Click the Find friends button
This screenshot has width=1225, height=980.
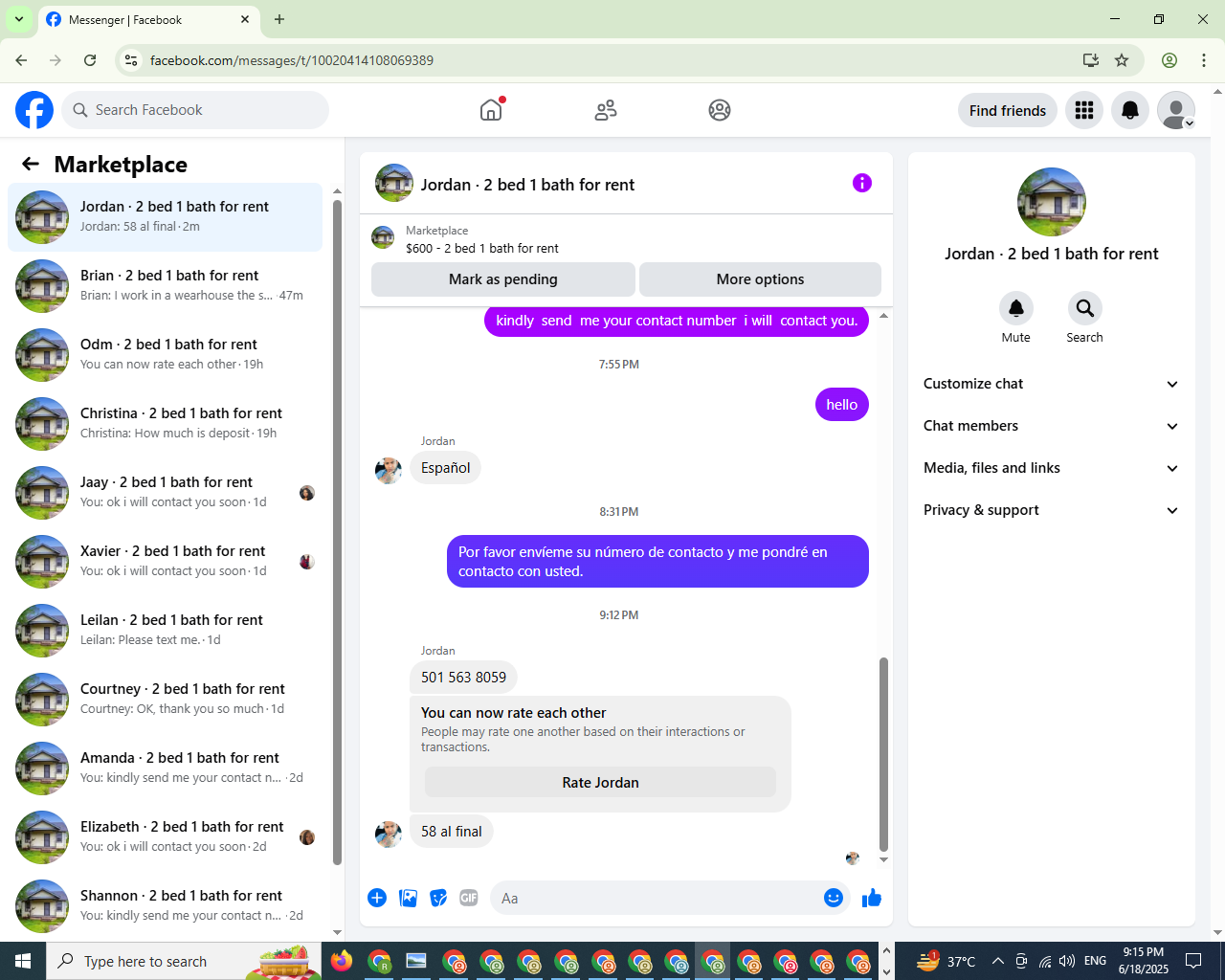(1008, 110)
